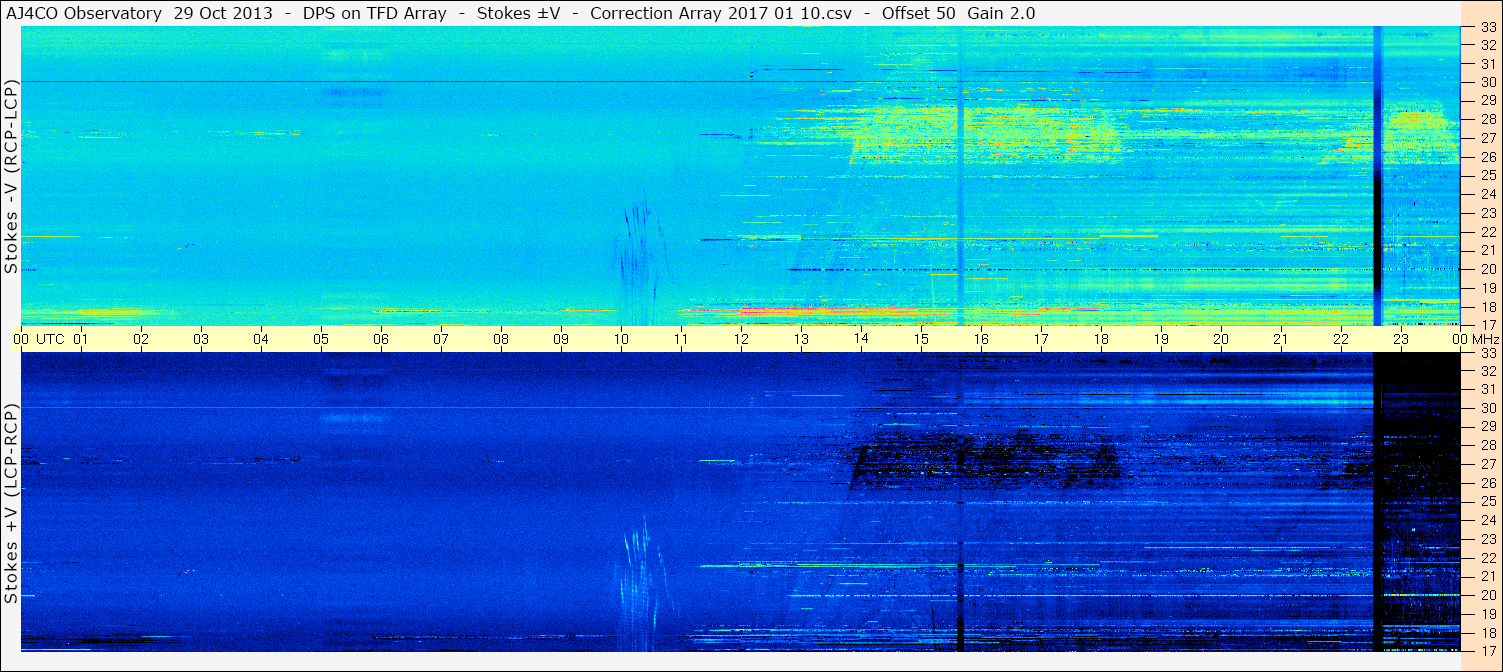Click the 14 hour mark on time axis
1503x672 pixels.
click(x=861, y=339)
